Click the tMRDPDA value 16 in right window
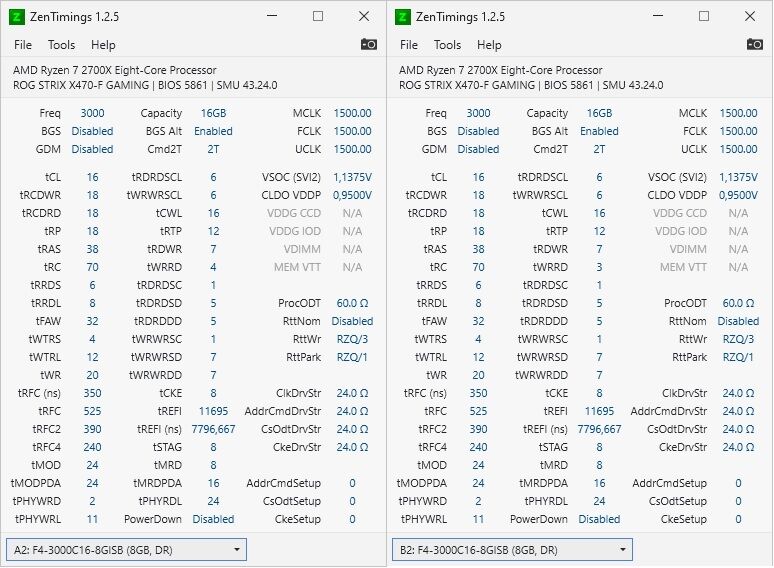The width and height of the screenshot is (774, 568). 599,483
